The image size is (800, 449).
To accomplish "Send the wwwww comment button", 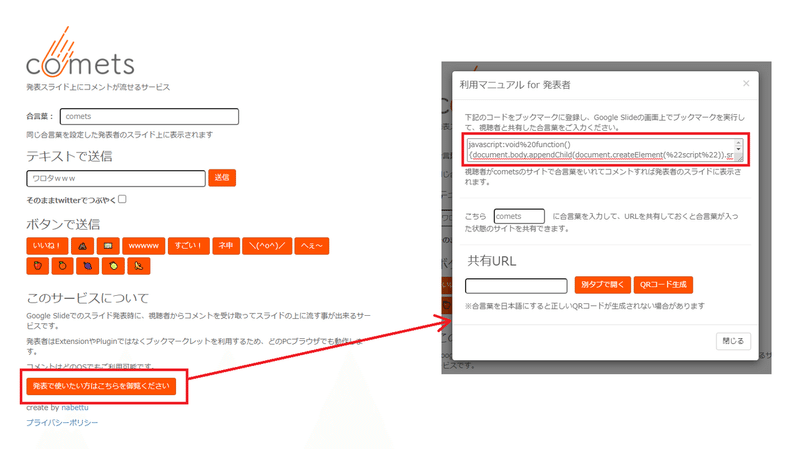I will tap(143, 246).
